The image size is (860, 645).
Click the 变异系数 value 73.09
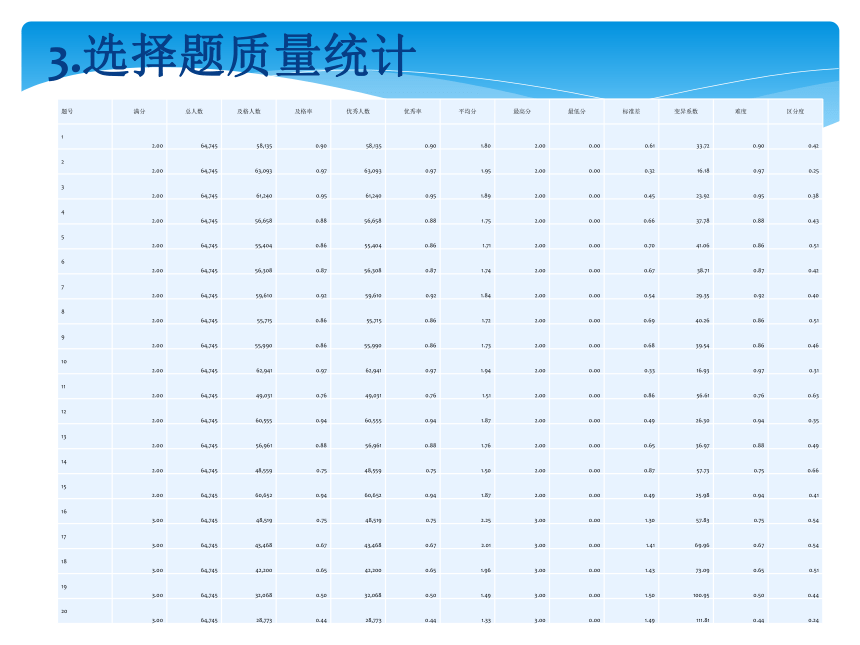[703, 571]
